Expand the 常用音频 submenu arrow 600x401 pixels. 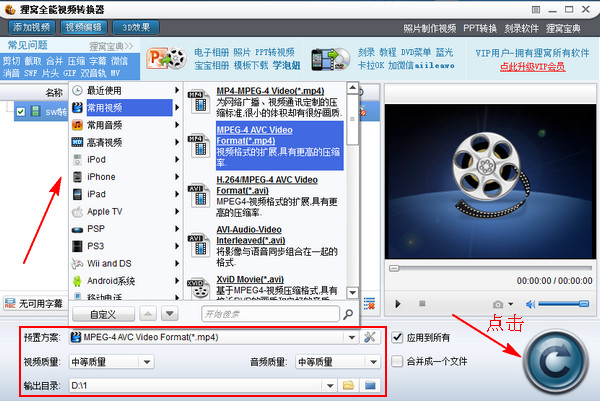pos(177,125)
